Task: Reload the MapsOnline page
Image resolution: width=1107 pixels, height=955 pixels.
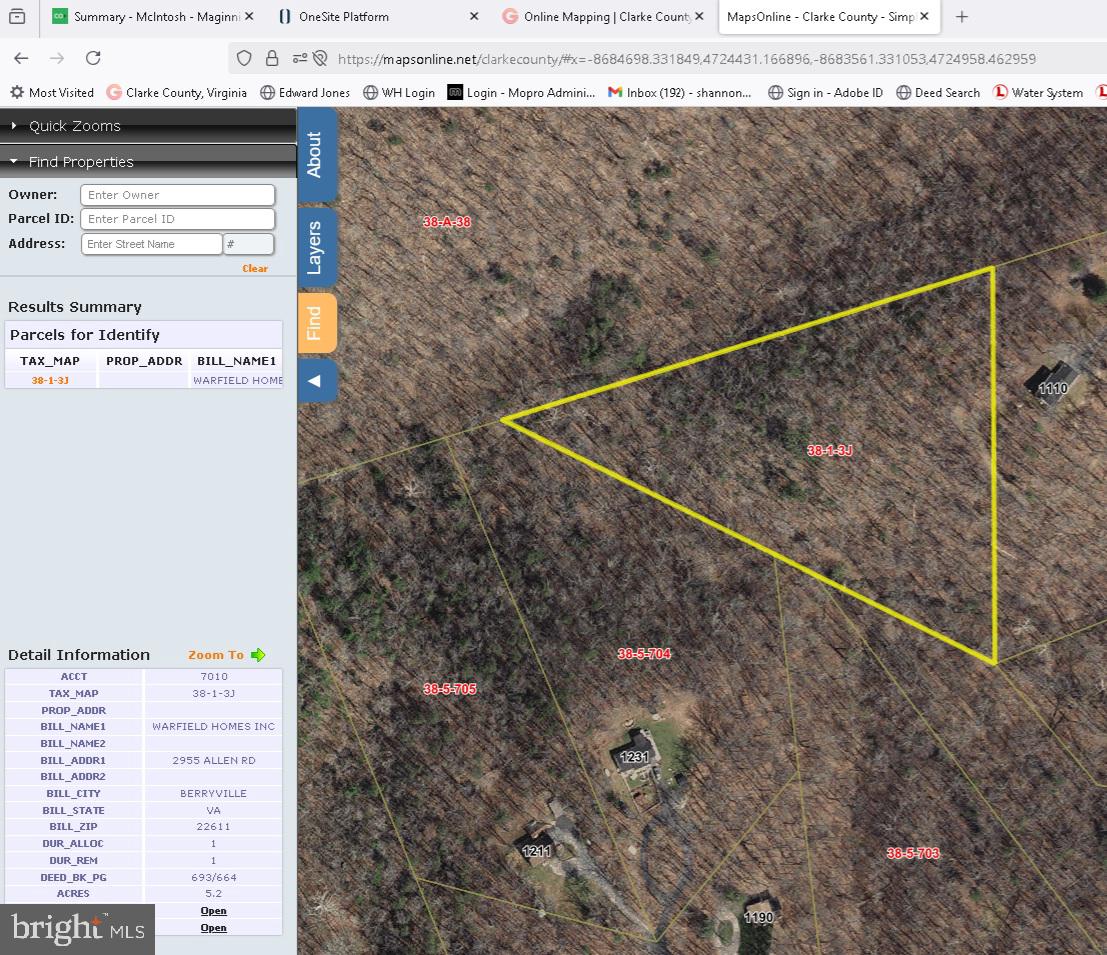Action: pyautogui.click(x=93, y=58)
